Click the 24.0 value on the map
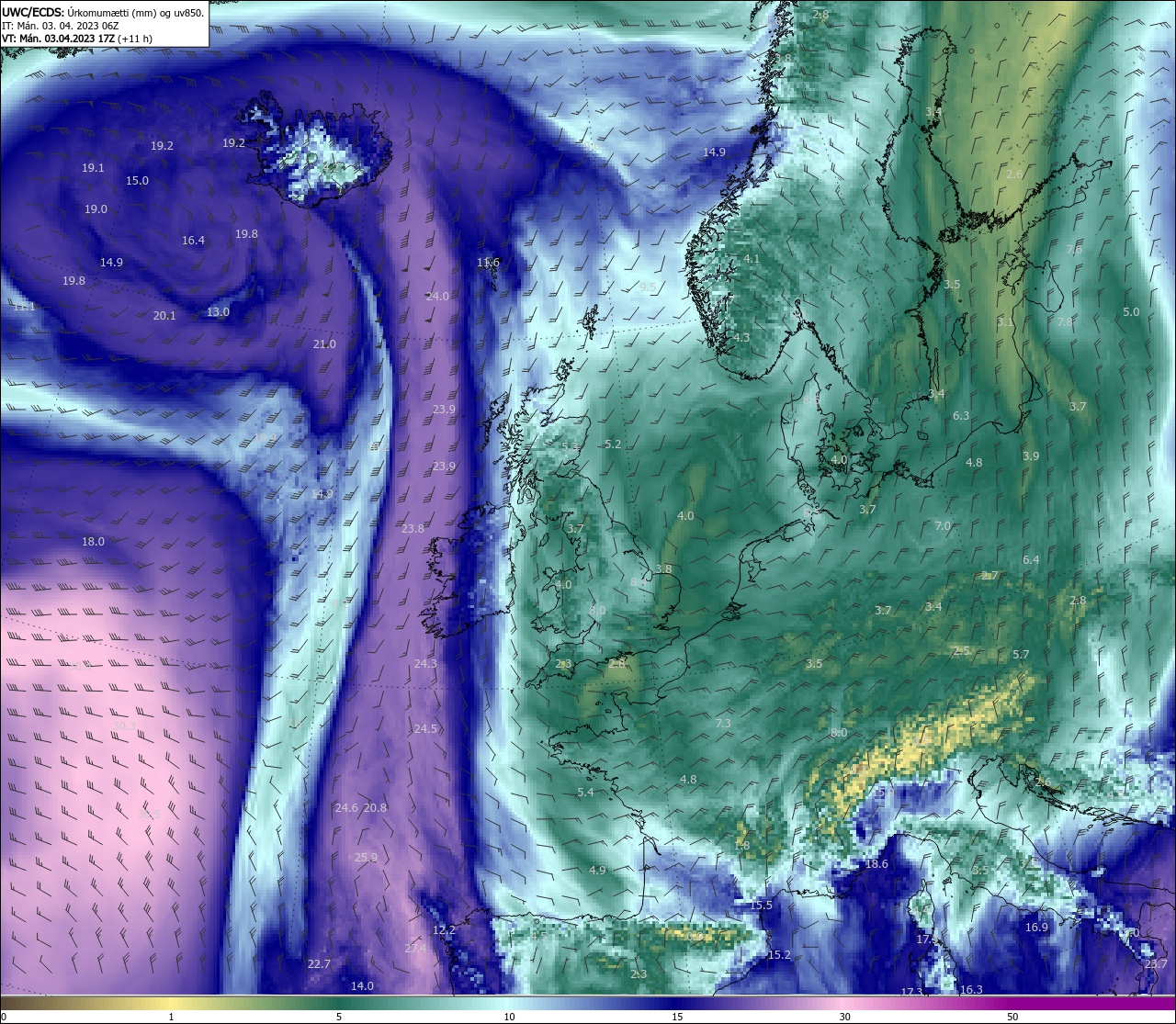The image size is (1176, 1024). click(x=437, y=297)
